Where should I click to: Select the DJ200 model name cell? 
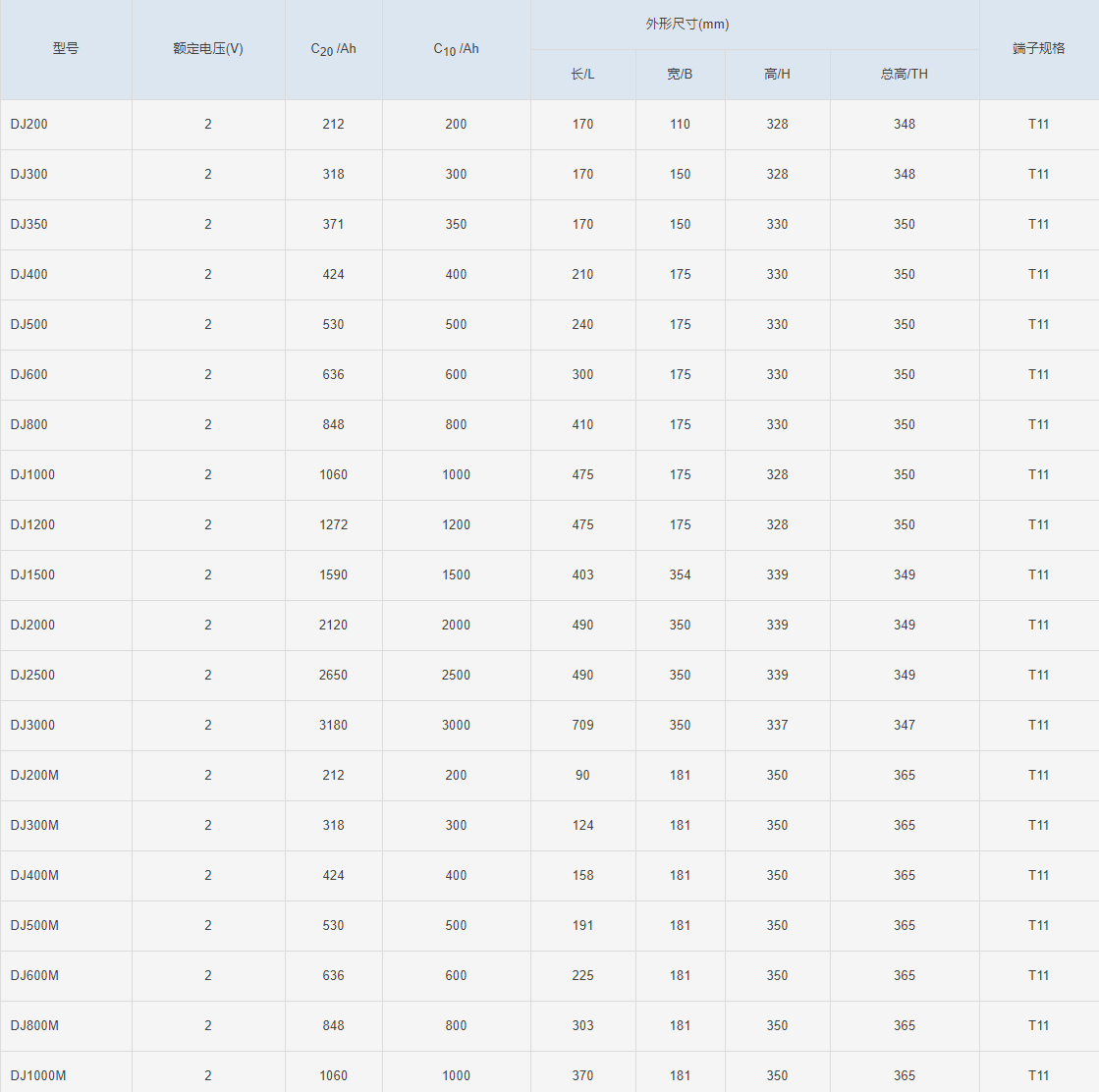(x=29, y=125)
